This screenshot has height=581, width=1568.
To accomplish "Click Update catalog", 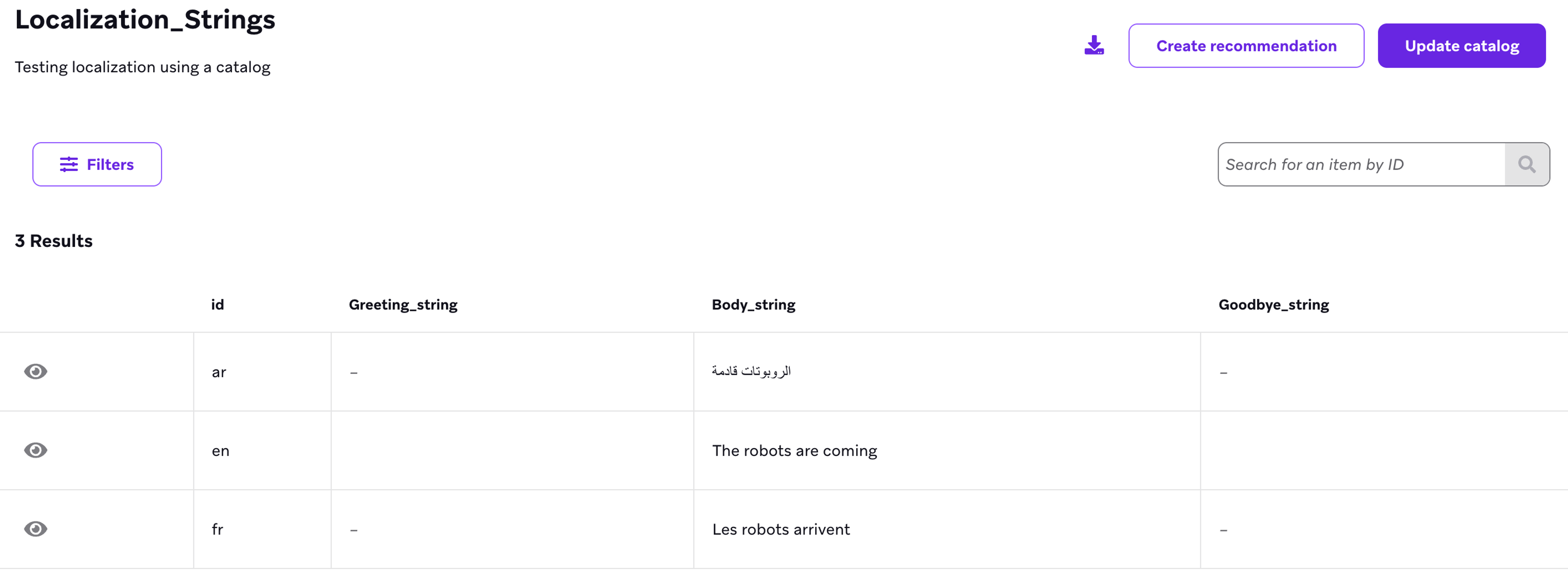I will coord(1461,45).
